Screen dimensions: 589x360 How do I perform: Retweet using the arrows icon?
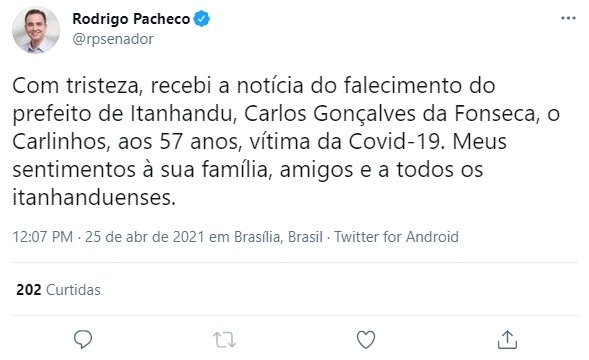[224, 340]
